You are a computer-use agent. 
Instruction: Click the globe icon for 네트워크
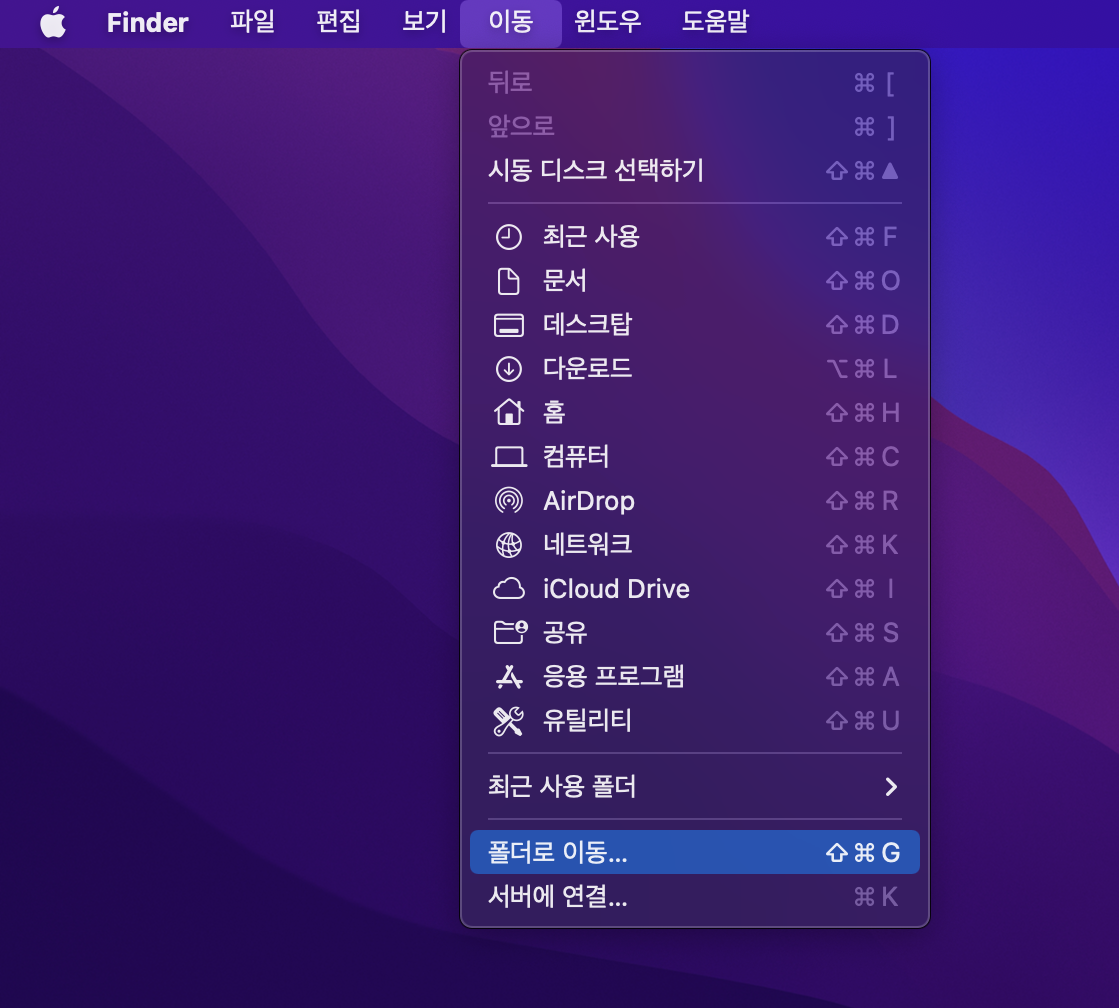click(x=509, y=545)
